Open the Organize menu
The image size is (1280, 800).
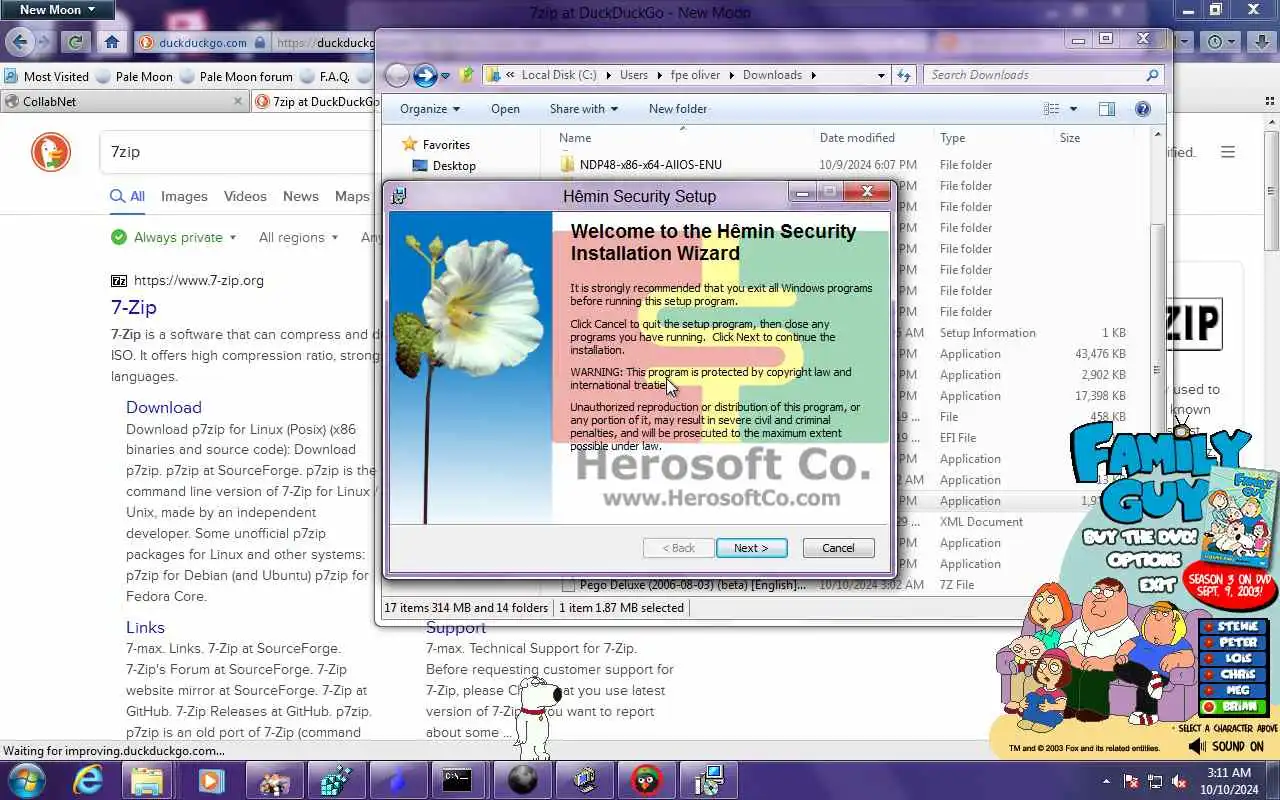coord(430,109)
